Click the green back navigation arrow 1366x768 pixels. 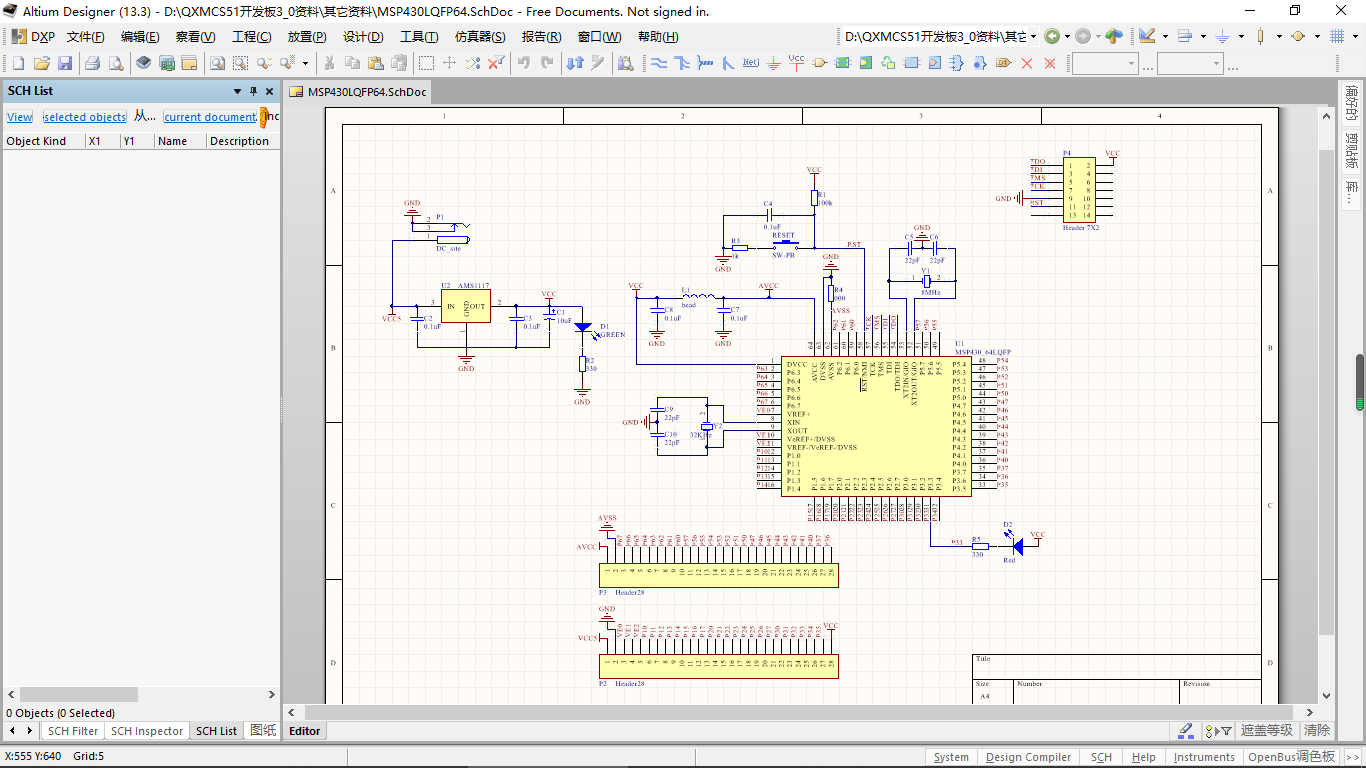(x=1052, y=36)
